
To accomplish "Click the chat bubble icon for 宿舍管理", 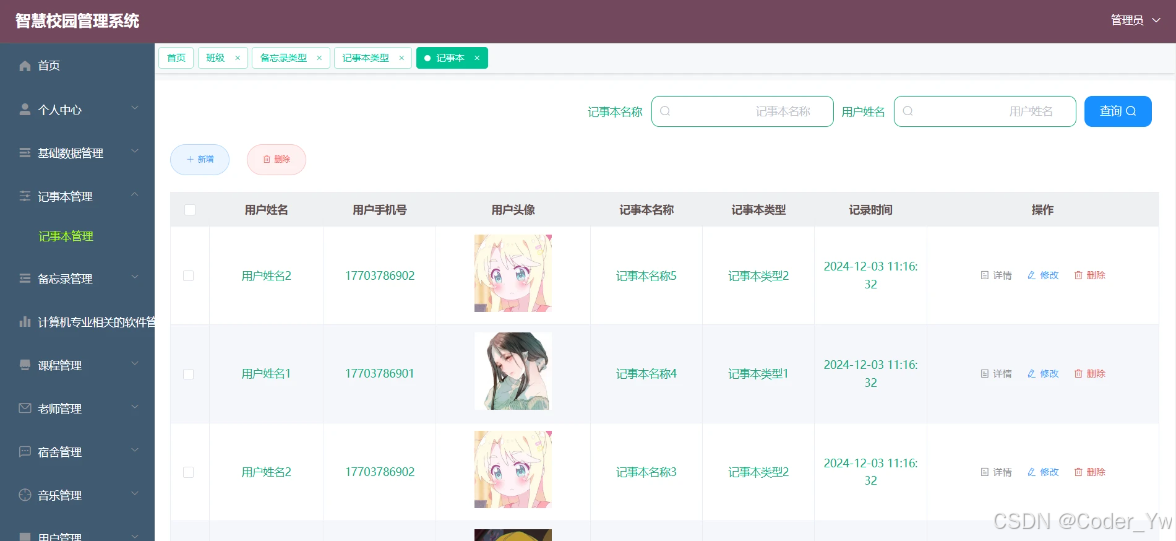I will [25, 452].
